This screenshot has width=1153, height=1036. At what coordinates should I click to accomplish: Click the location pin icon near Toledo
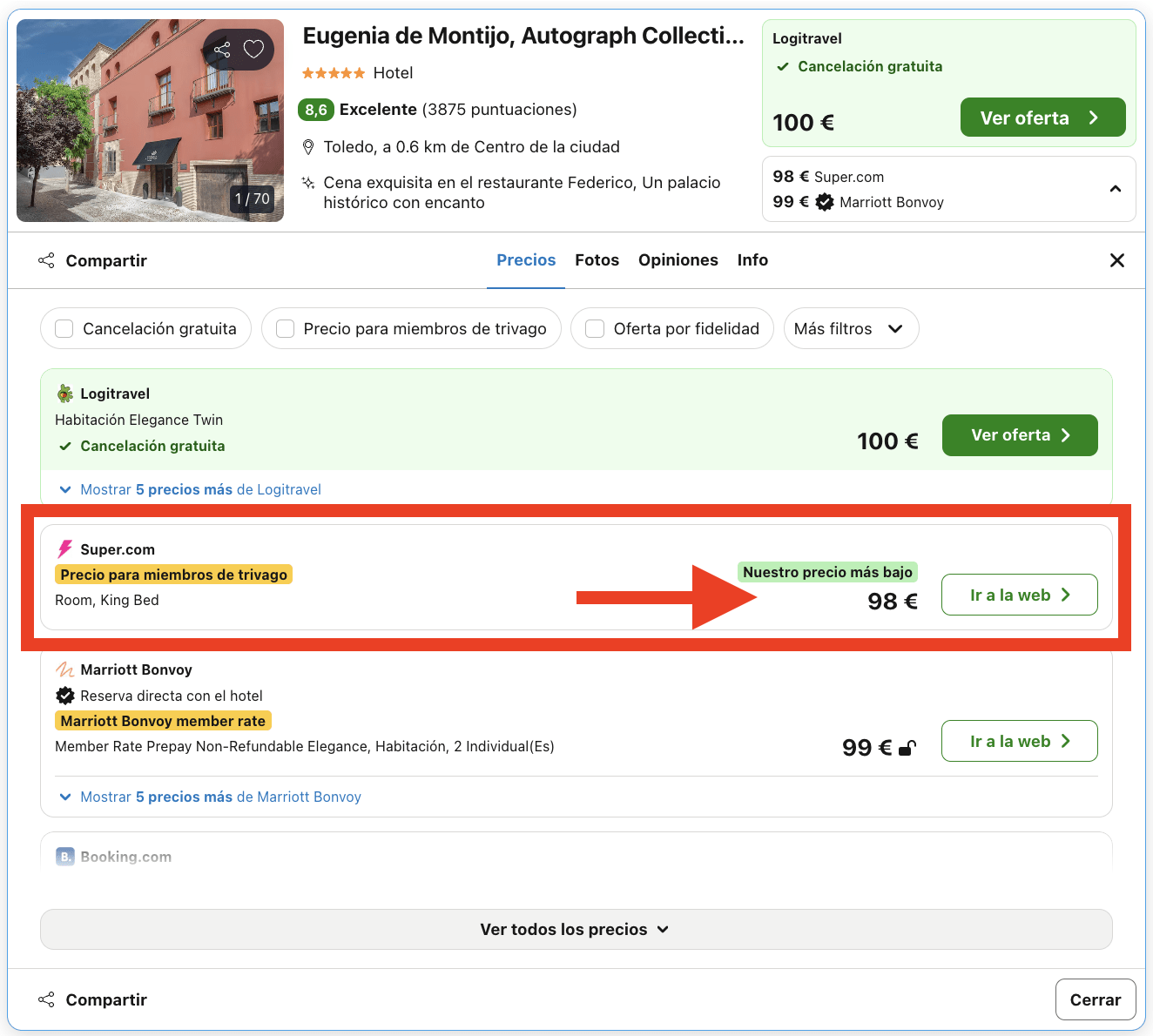(x=308, y=147)
